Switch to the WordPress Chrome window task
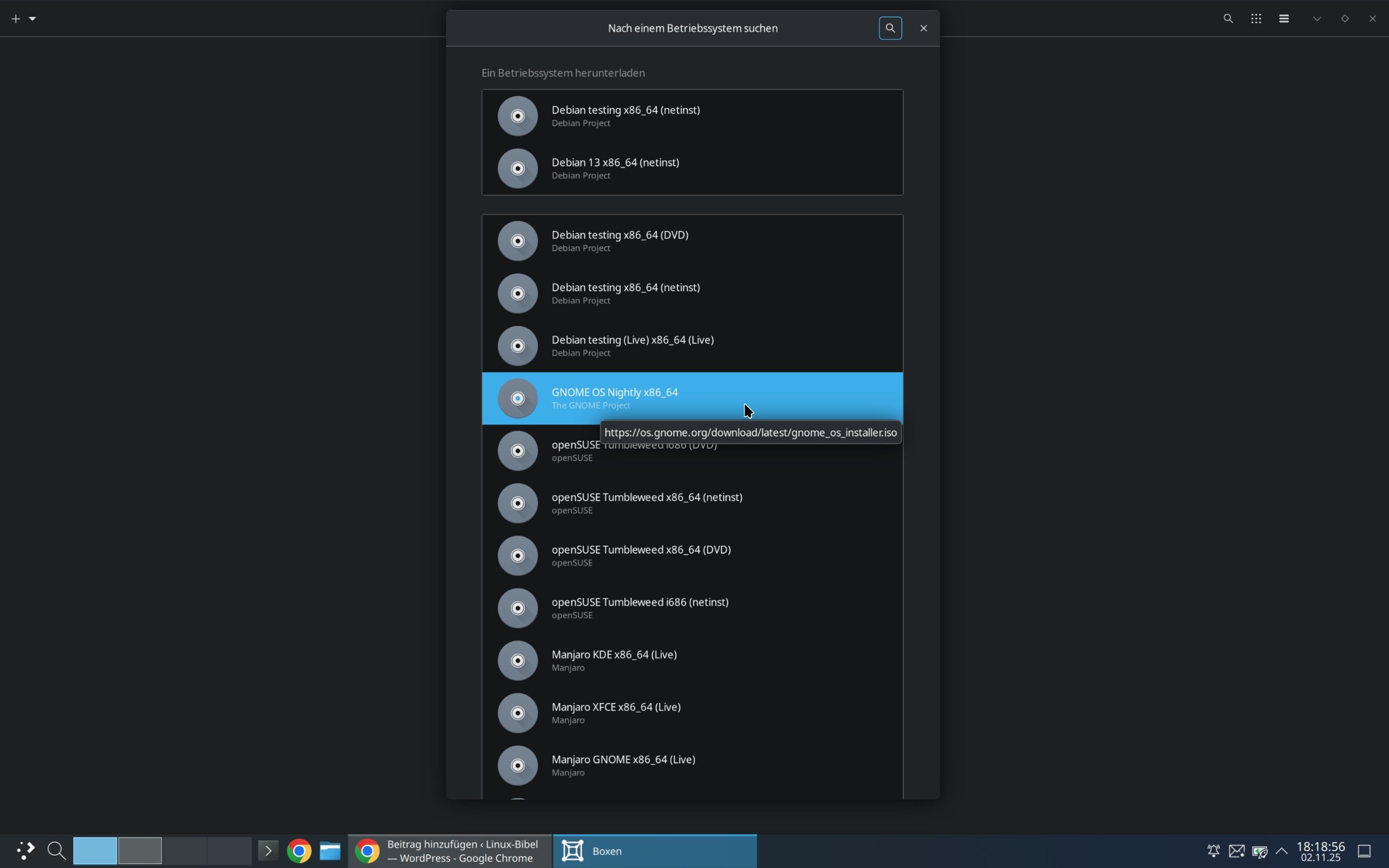The width and height of the screenshot is (1389, 868). click(449, 851)
